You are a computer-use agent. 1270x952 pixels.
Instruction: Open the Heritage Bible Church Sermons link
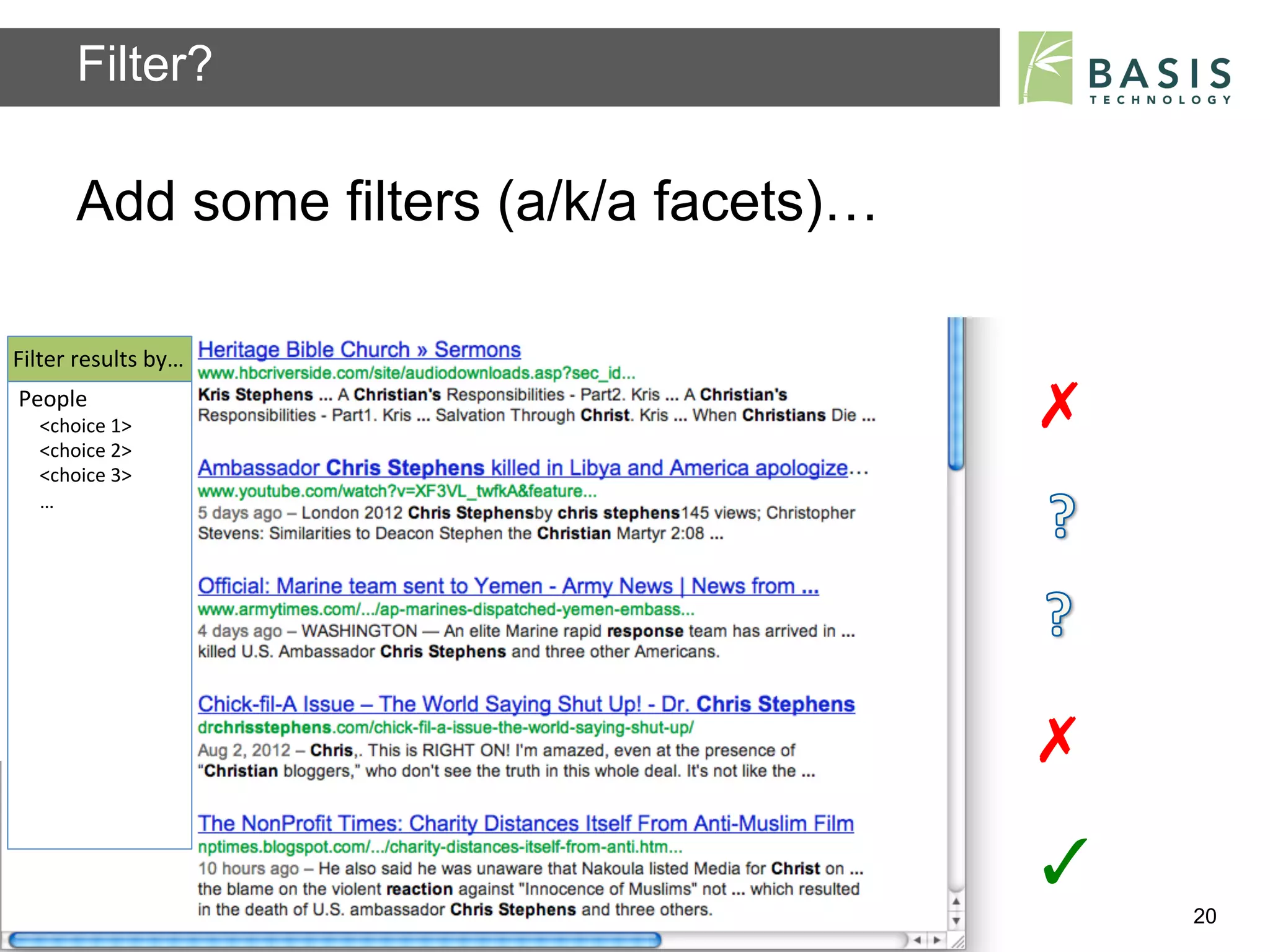pyautogui.click(x=359, y=350)
